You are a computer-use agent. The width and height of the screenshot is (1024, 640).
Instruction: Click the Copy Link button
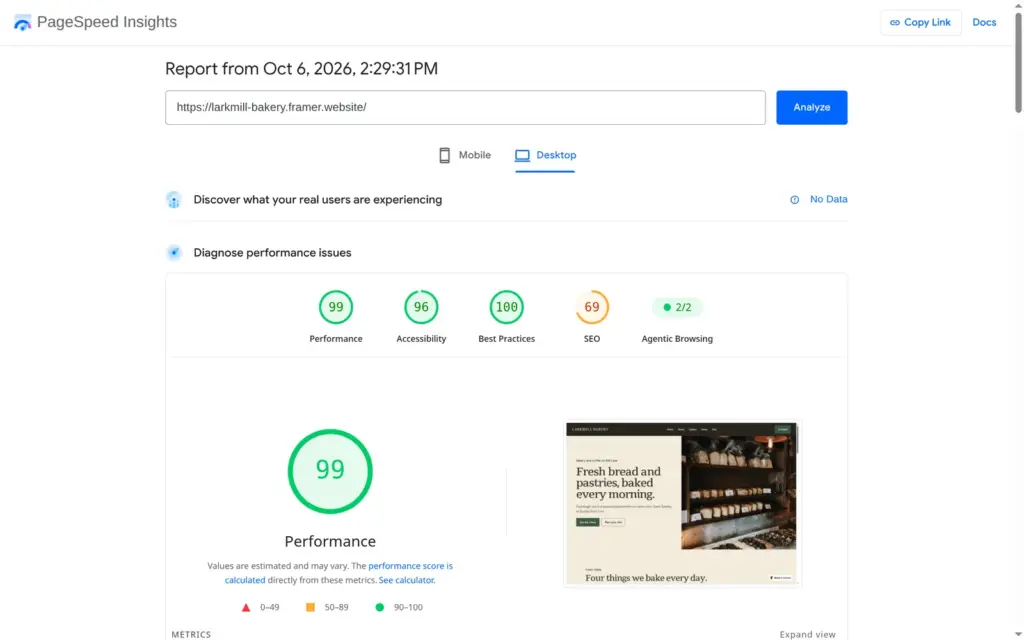920,22
